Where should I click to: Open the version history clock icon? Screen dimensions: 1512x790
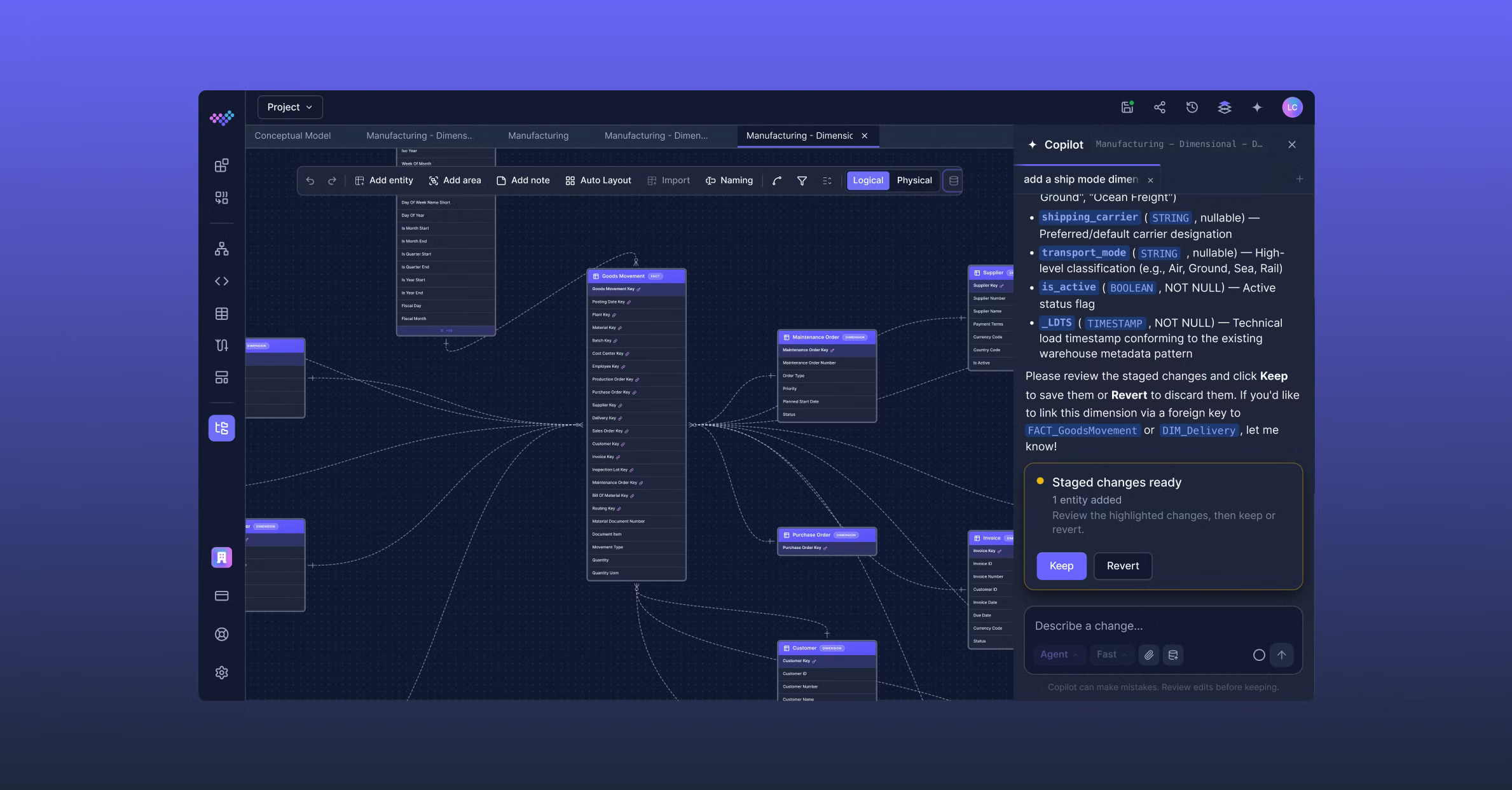1192,107
